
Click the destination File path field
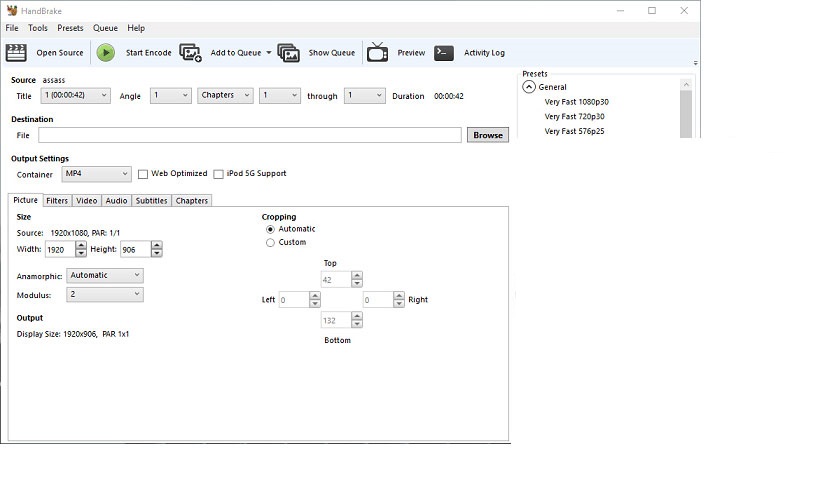coord(250,135)
